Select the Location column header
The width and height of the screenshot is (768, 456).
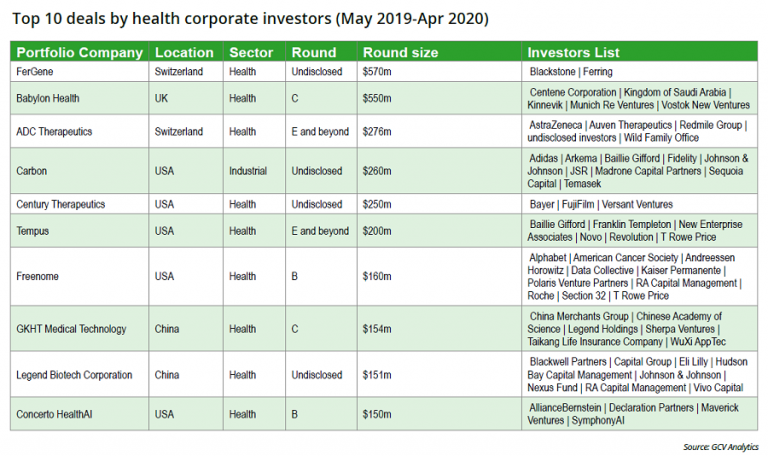(184, 52)
